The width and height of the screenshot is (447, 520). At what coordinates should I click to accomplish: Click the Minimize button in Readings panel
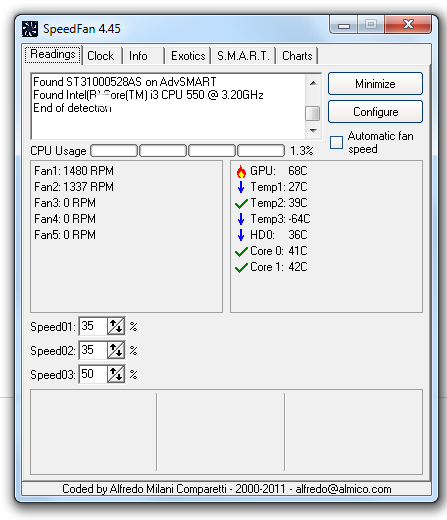pyautogui.click(x=375, y=84)
